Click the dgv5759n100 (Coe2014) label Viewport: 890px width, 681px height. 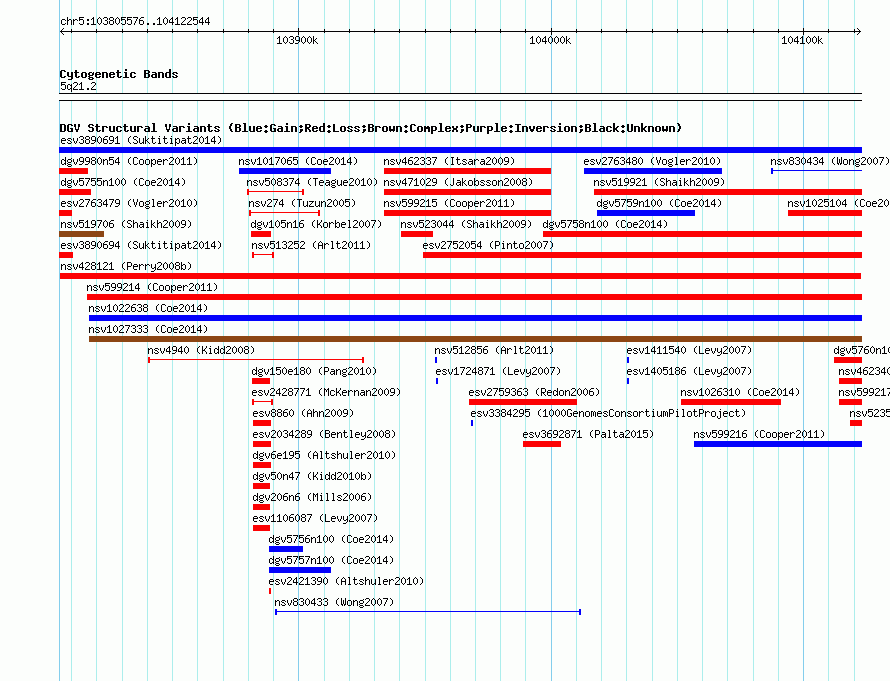point(659,203)
